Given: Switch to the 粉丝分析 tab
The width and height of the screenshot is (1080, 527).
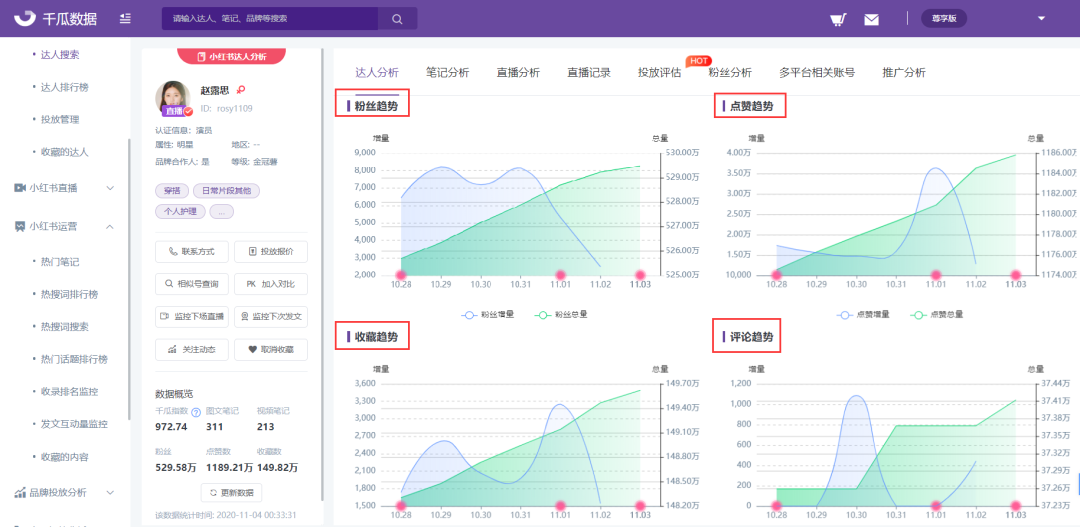Looking at the screenshot, I should (730, 72).
